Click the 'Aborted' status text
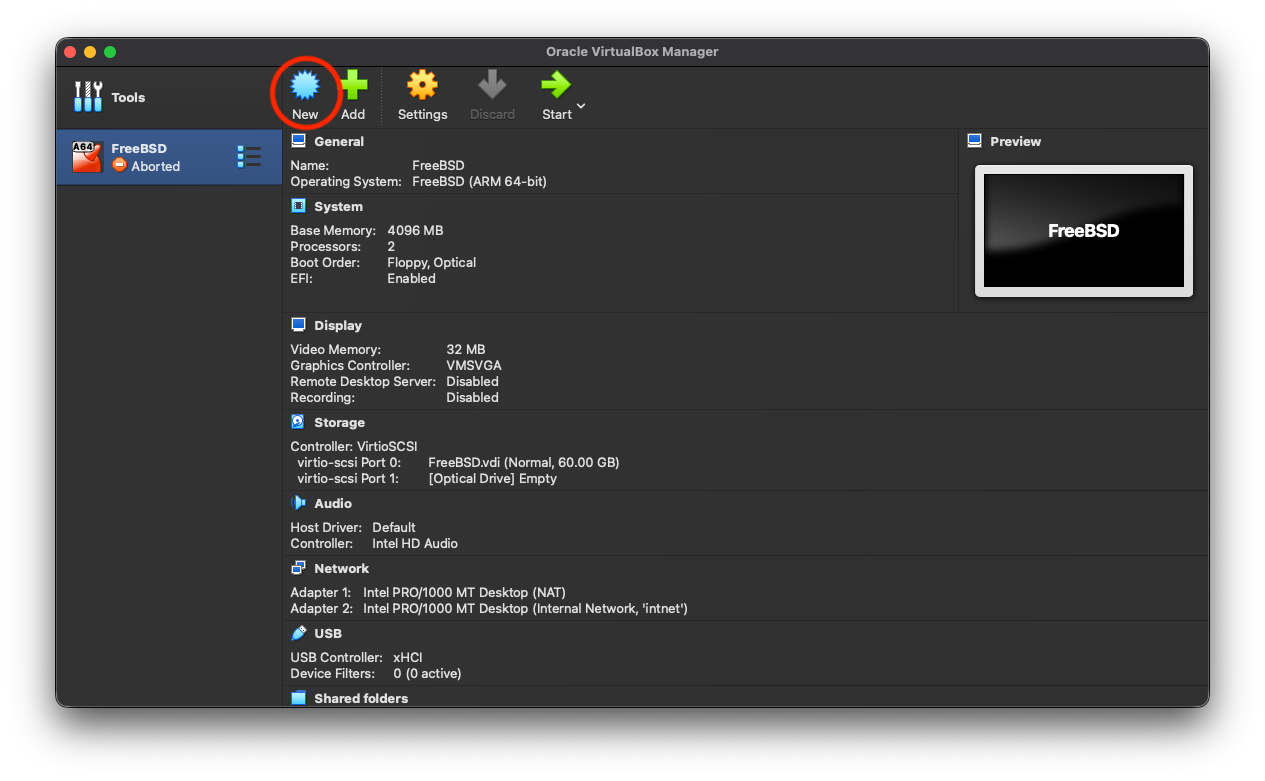Viewport: 1265px width, 781px height. pos(156,167)
